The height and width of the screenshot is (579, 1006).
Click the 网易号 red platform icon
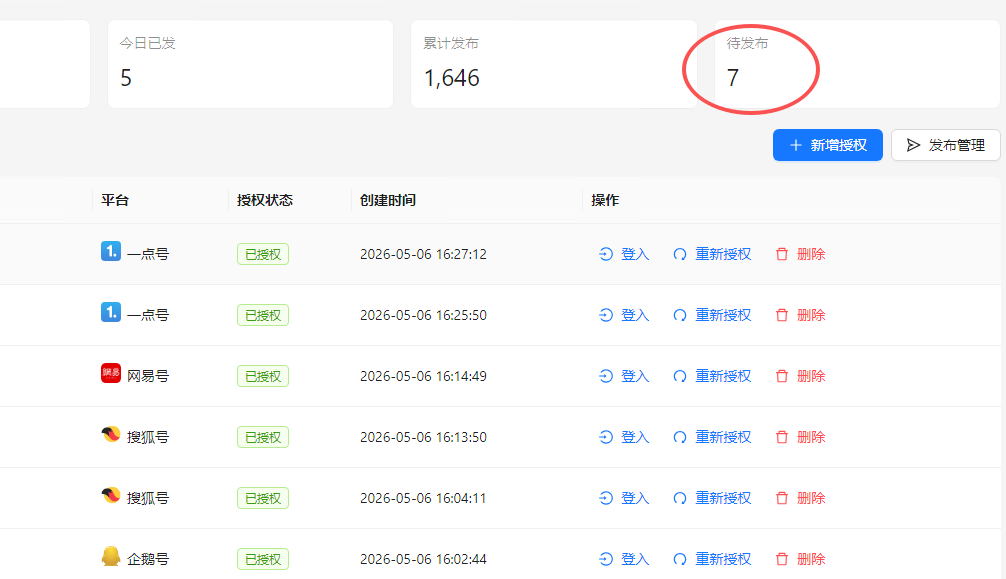pyautogui.click(x=111, y=373)
